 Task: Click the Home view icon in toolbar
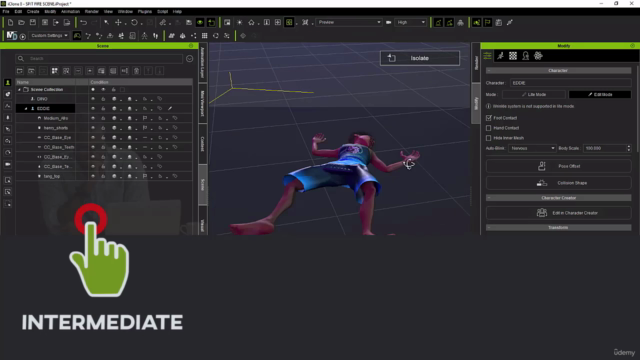coord(251,22)
